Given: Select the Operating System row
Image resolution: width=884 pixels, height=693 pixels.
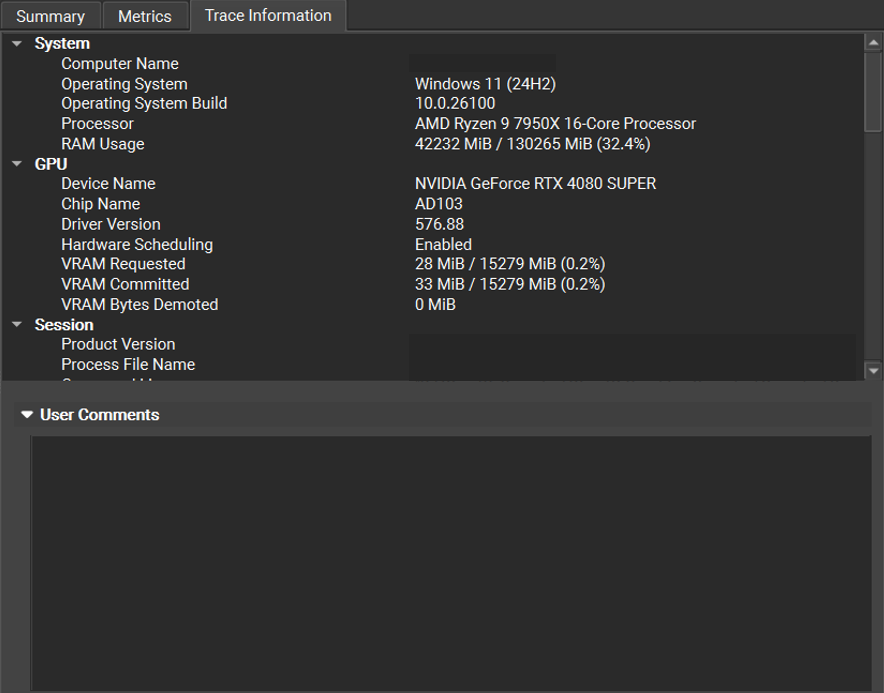Looking at the screenshot, I should [124, 84].
